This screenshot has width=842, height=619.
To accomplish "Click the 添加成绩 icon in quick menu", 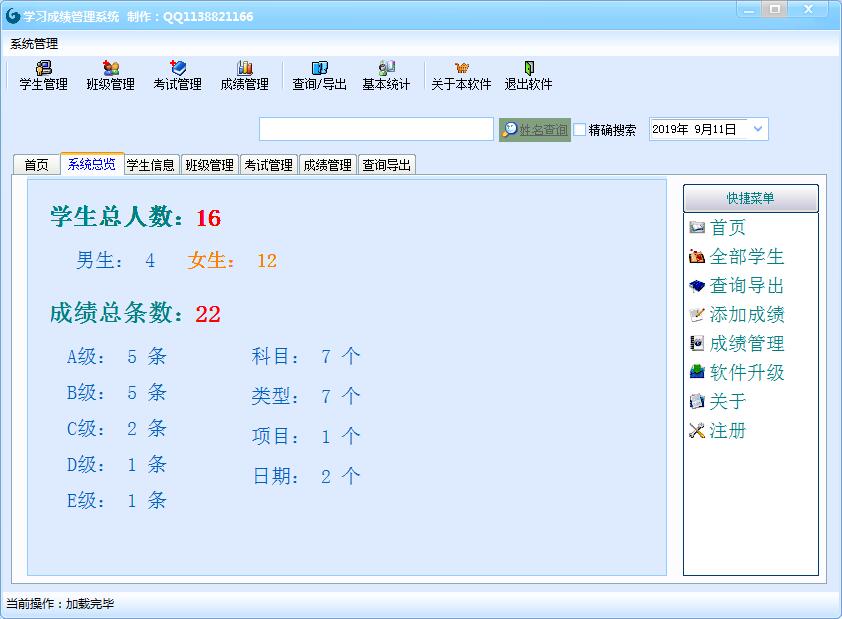I will point(697,315).
